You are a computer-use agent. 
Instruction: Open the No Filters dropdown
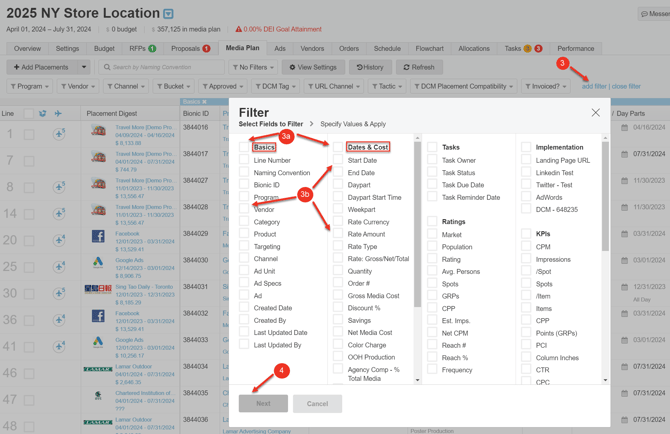[253, 67]
